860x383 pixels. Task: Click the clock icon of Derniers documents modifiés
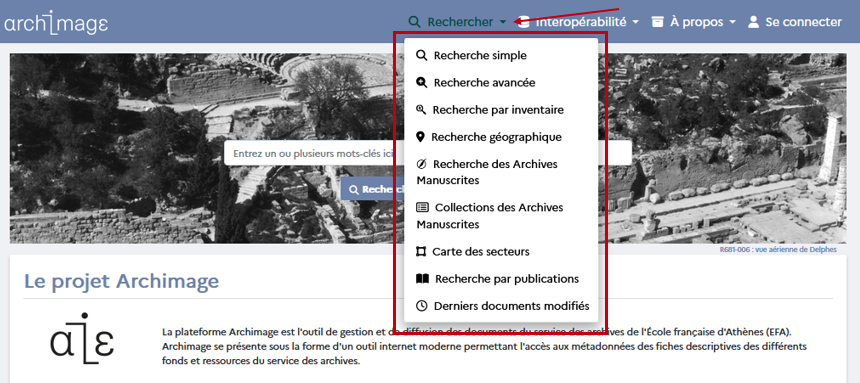pos(422,306)
